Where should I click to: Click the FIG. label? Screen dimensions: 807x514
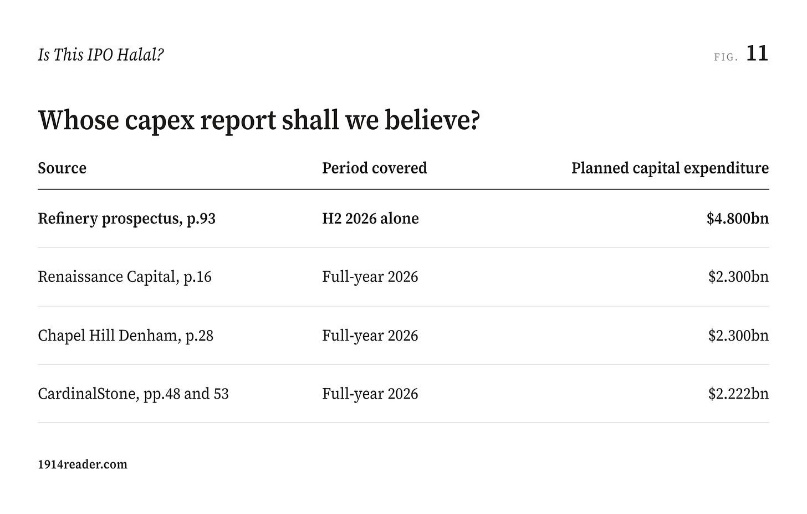[x=726, y=57]
